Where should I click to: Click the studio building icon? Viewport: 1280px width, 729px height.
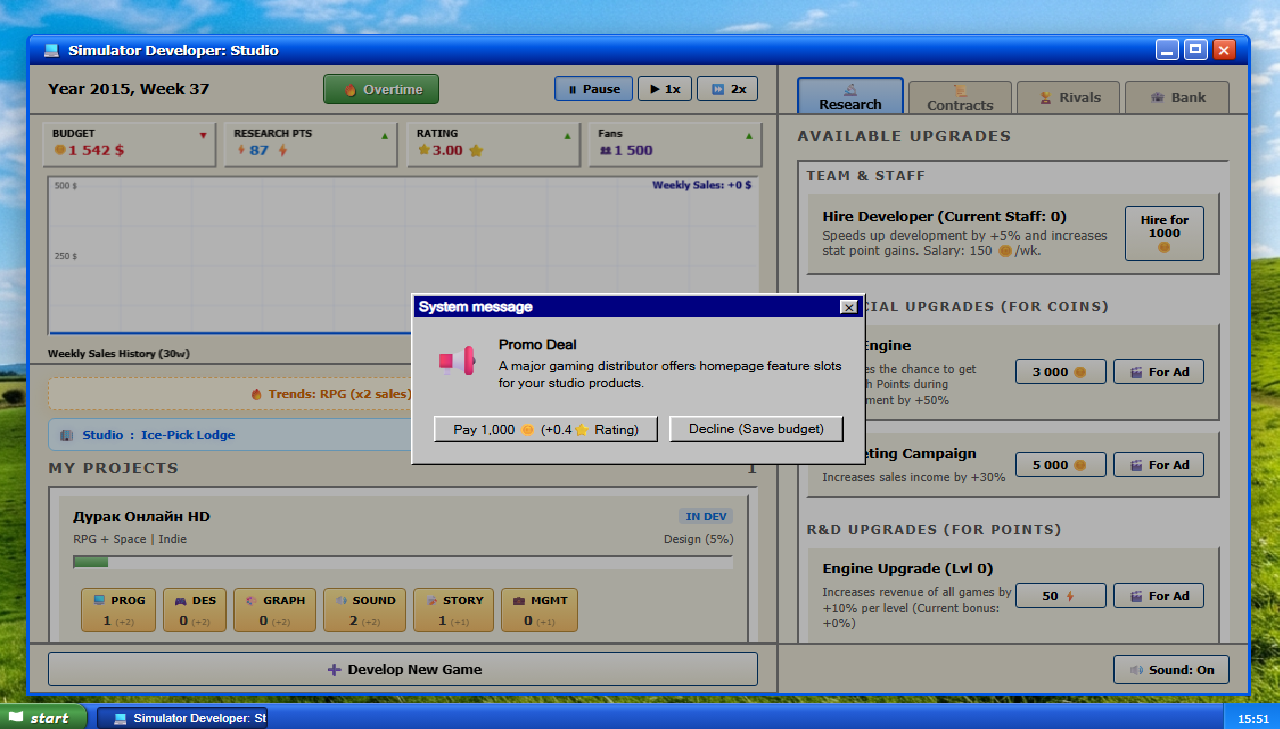point(67,435)
